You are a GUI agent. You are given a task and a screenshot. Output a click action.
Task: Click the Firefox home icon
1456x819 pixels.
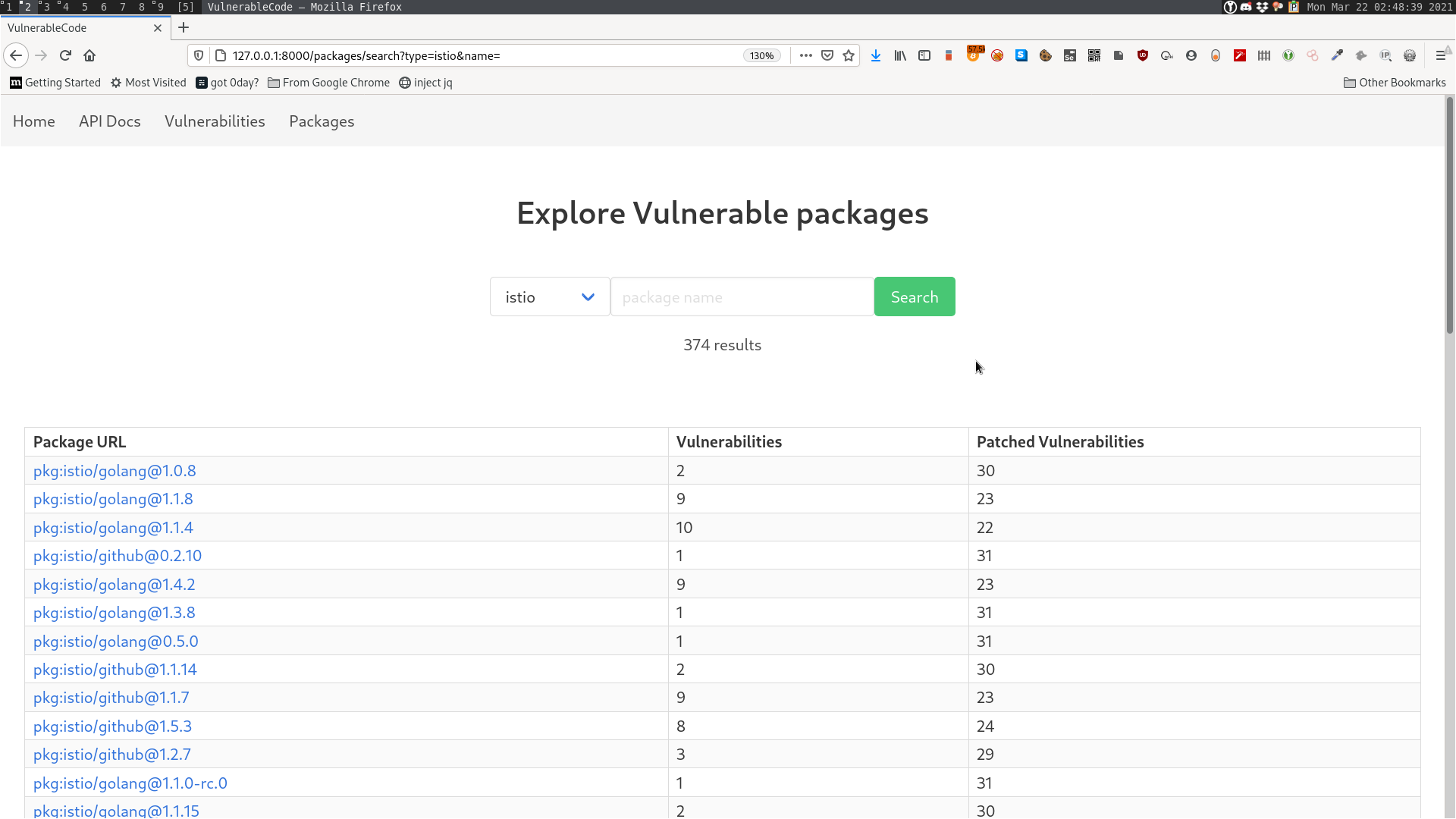tap(89, 55)
